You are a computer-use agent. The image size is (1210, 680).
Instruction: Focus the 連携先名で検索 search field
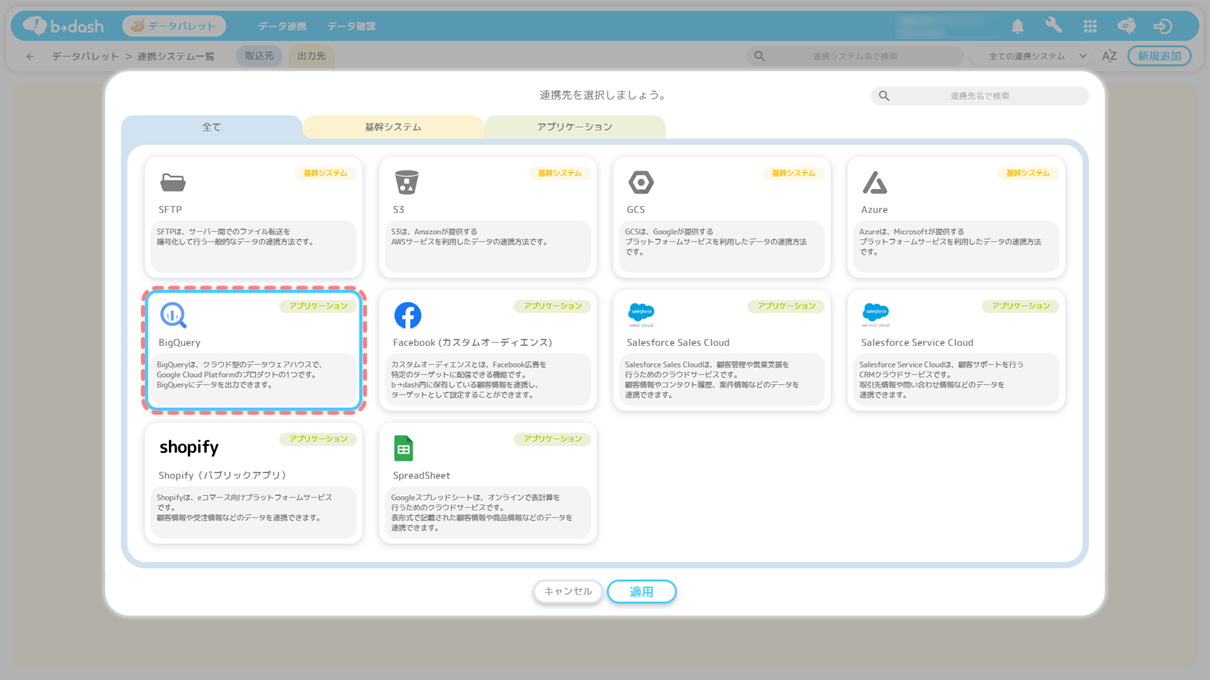point(980,96)
